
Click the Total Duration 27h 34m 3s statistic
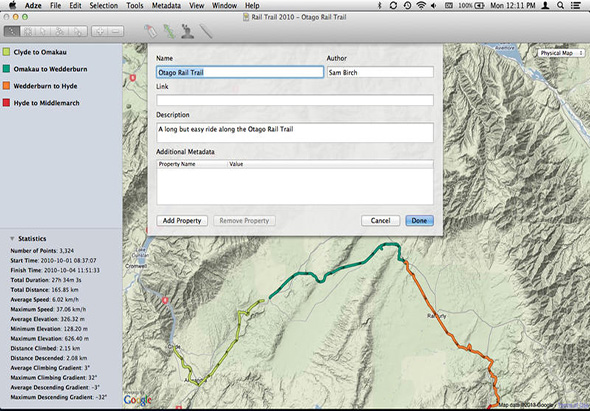click(46, 280)
